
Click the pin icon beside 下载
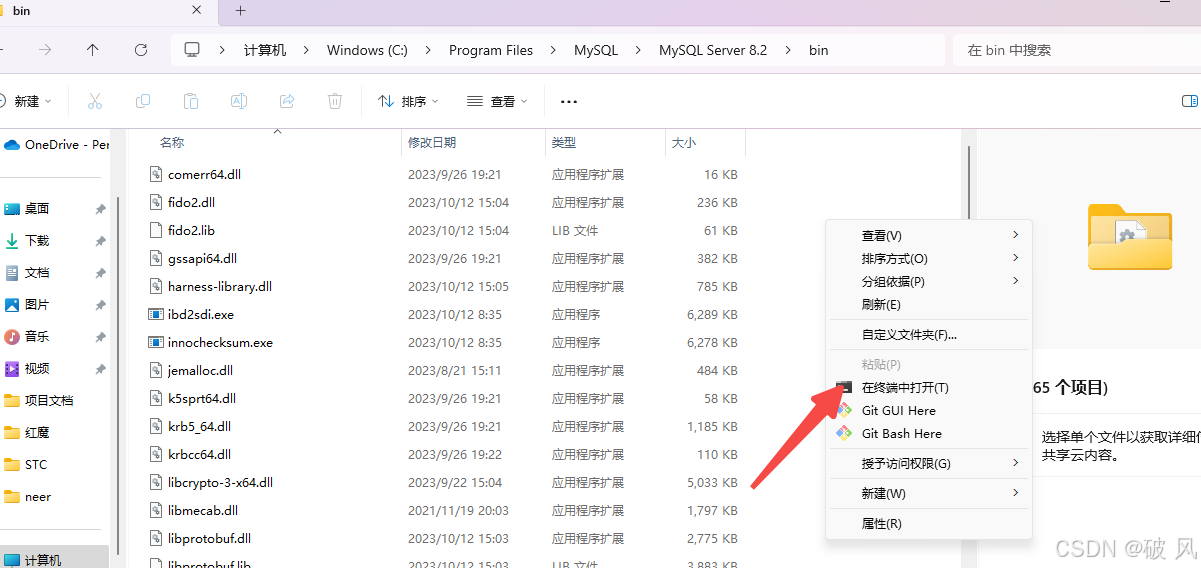pos(100,241)
